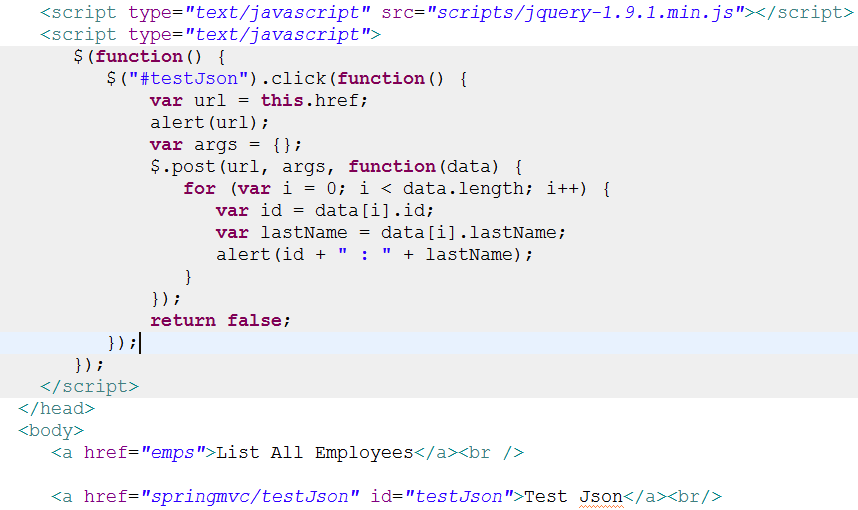Click the alert(id + " : " + lastName) line
858x510 pixels.
[x=374, y=254]
